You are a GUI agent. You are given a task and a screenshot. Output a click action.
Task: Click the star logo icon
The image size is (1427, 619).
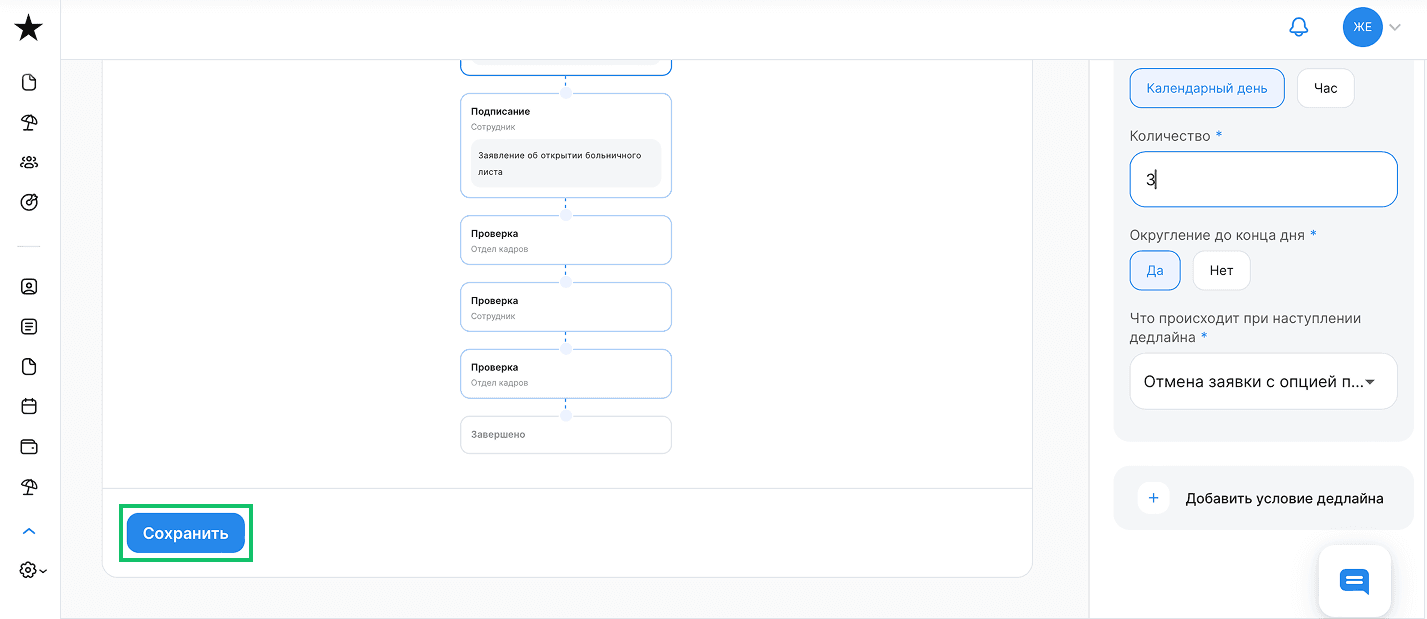click(29, 28)
